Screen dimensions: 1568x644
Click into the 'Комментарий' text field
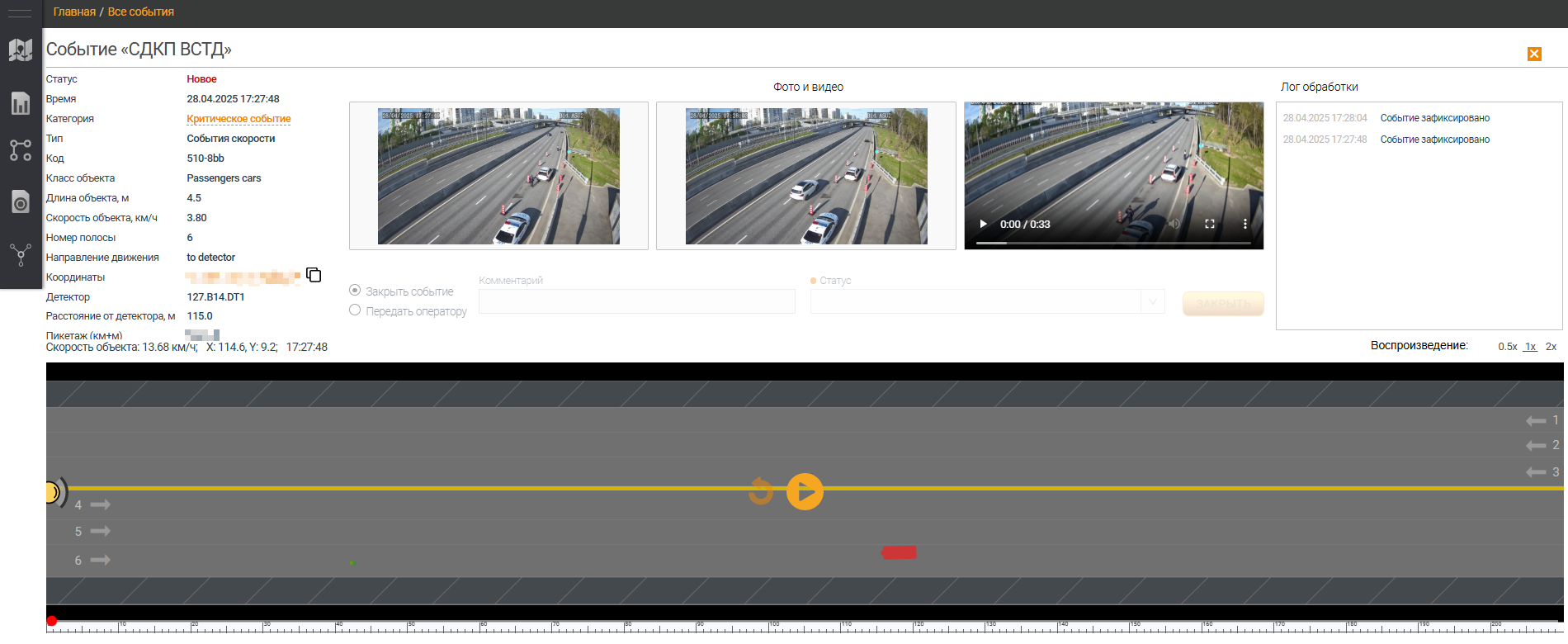click(637, 301)
